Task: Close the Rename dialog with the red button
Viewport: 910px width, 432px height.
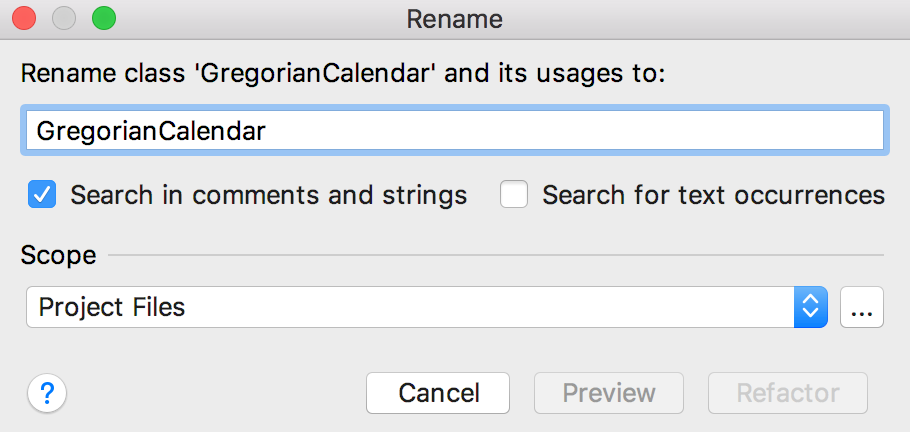Action: click(25, 18)
